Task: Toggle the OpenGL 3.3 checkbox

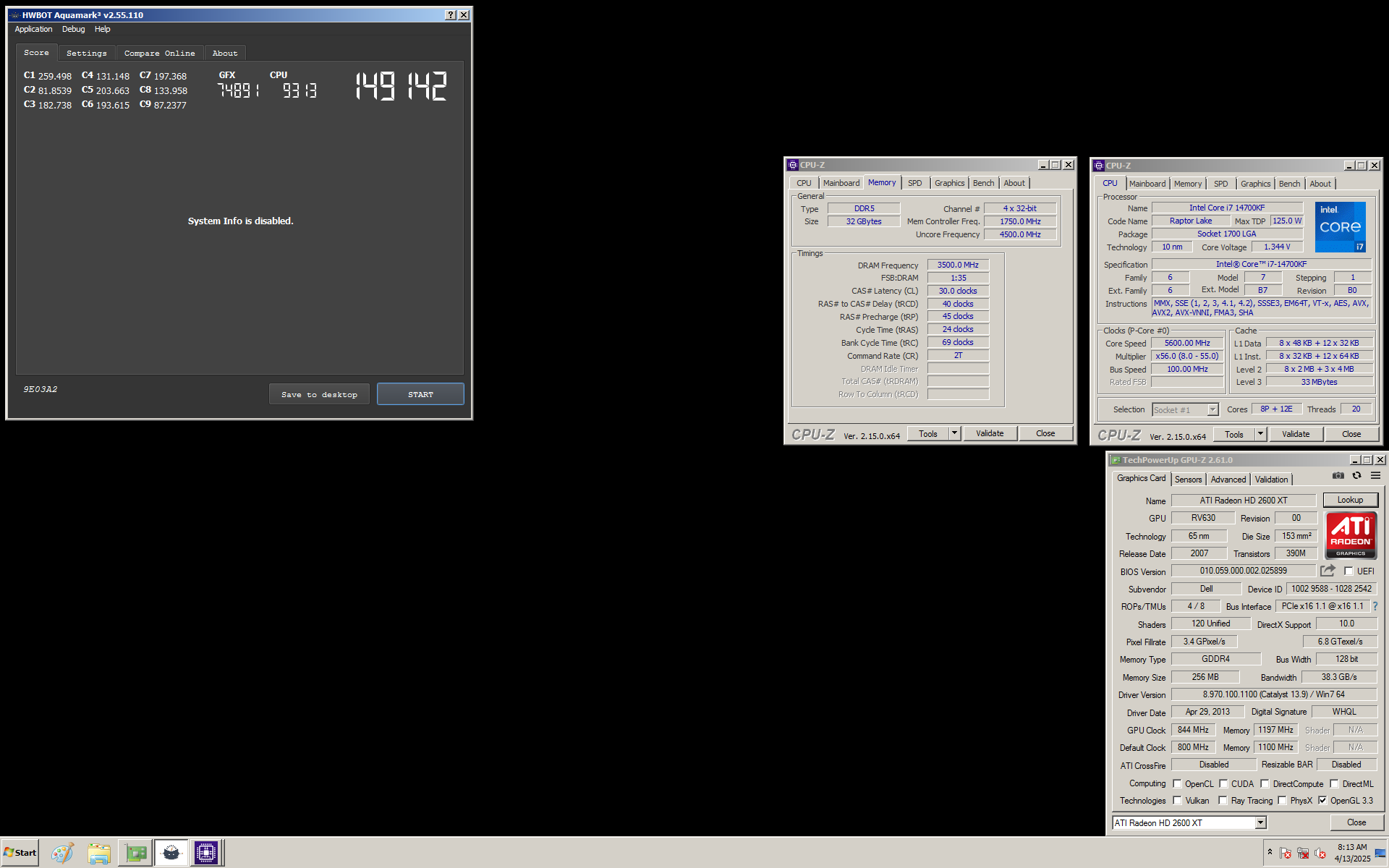Action: (1322, 800)
